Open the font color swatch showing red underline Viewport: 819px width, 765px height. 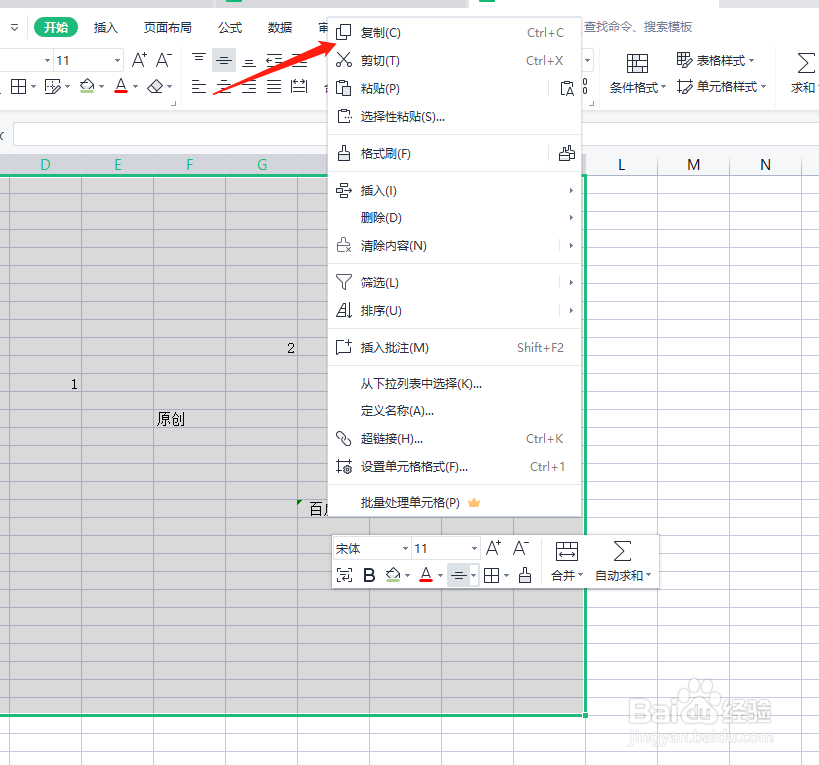(x=427, y=575)
